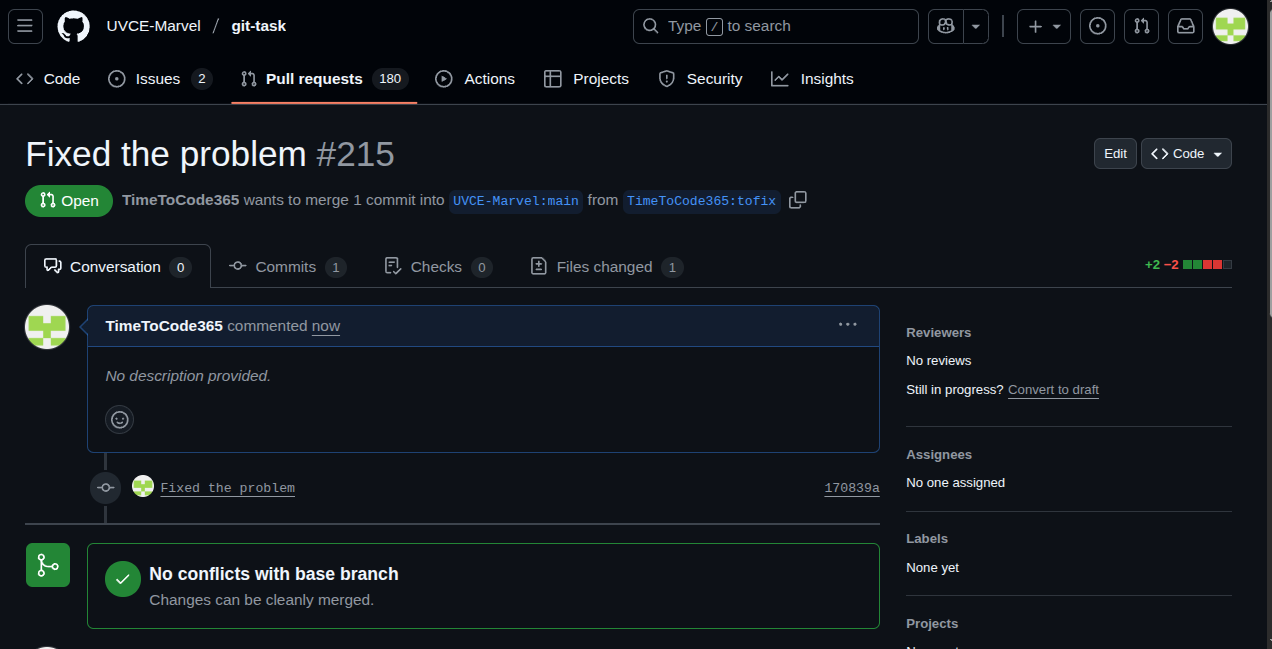1272x649 pixels.
Task: Switch to the Issues tab
Action: coord(159,79)
